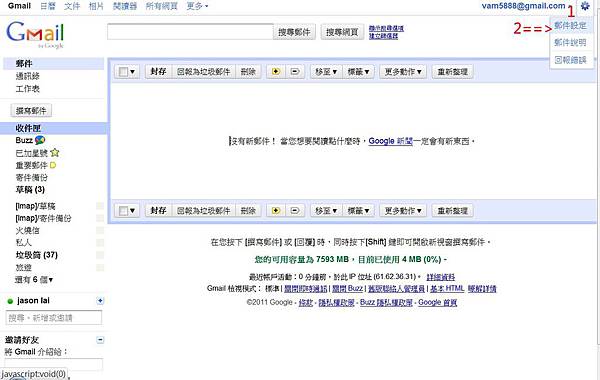Click the 撰寫郵件 compose button
This screenshot has width=600, height=380.
(x=31, y=111)
